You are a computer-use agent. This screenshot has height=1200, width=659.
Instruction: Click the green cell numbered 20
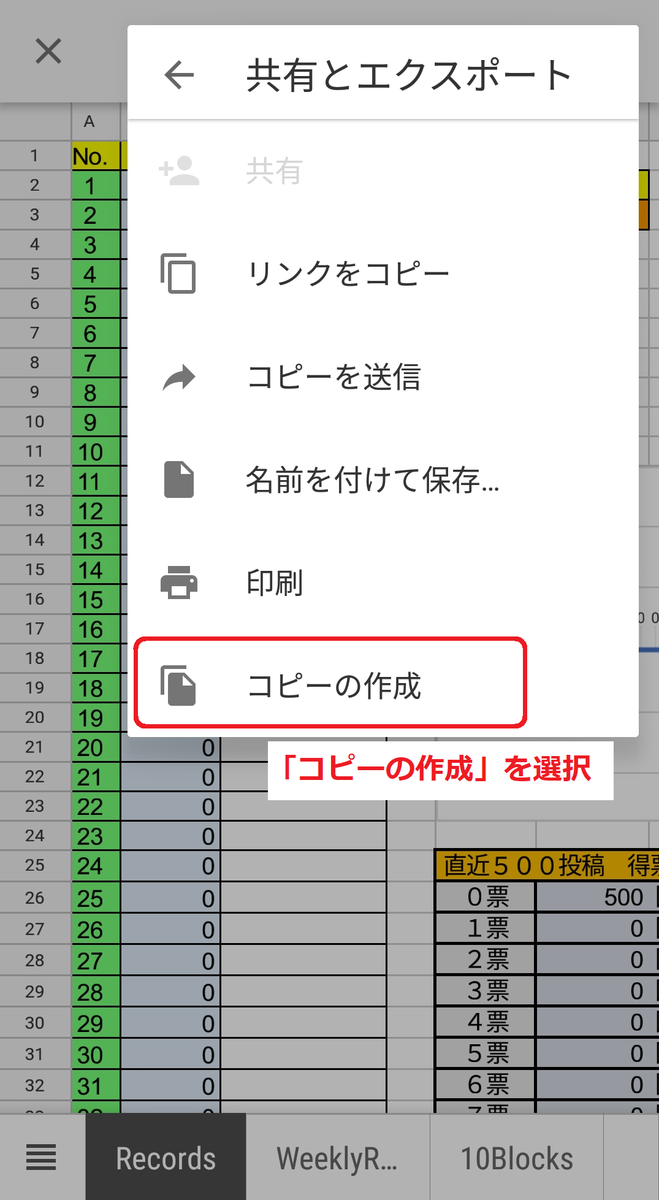click(96, 748)
